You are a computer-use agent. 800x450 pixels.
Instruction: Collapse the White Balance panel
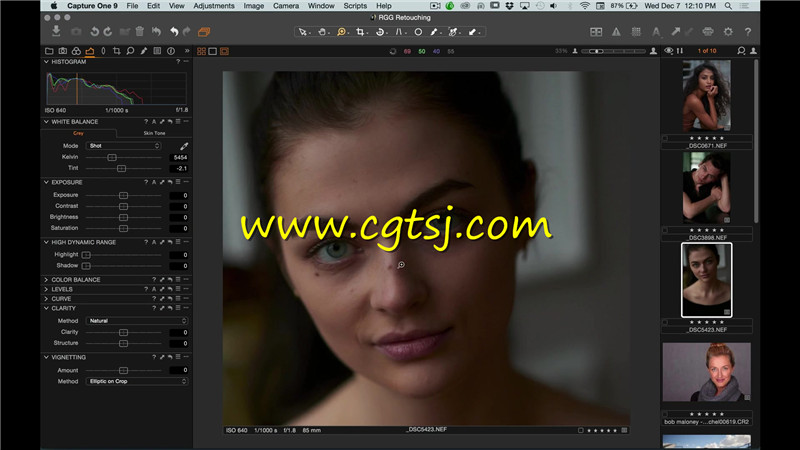pos(46,122)
